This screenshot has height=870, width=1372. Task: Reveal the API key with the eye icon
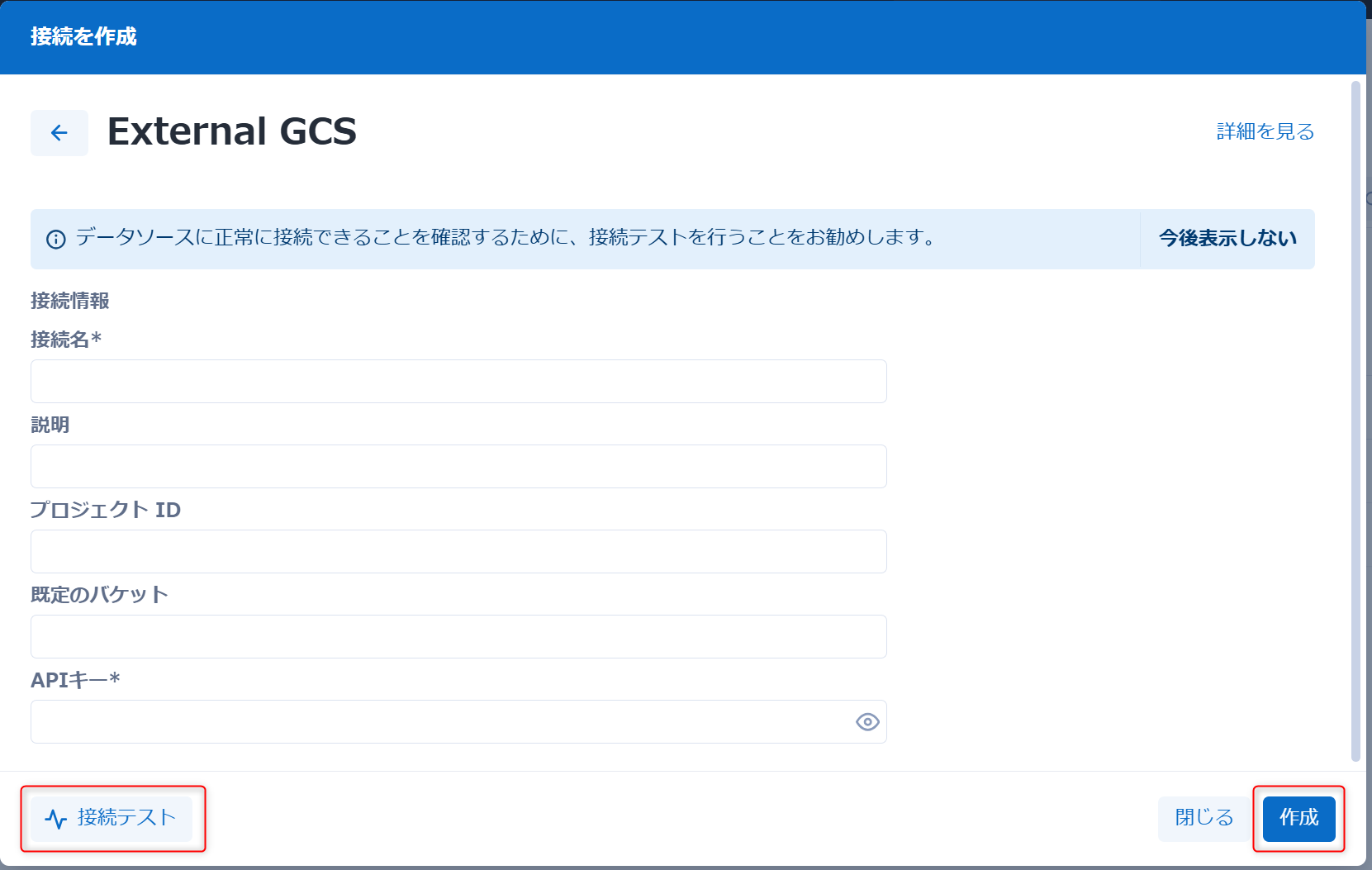(x=866, y=721)
